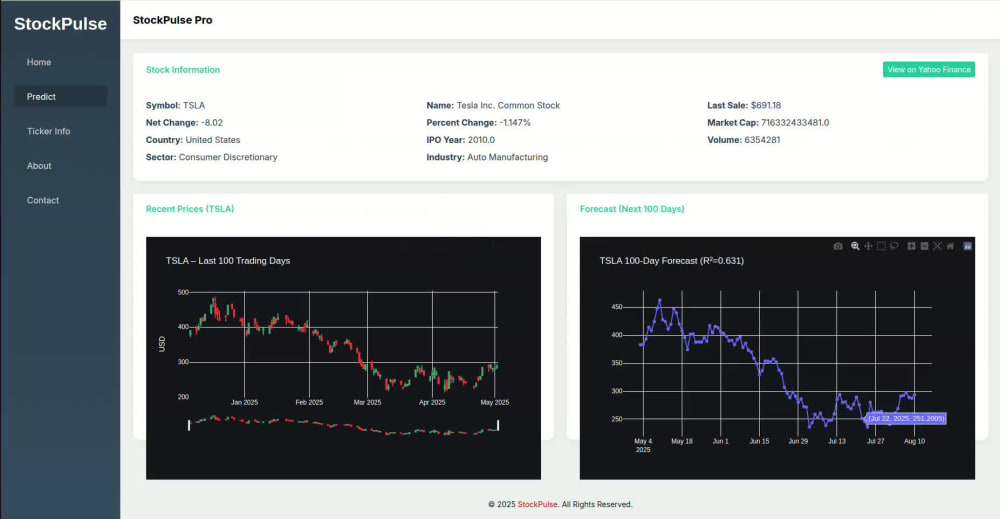The height and width of the screenshot is (519, 1000).
Task: Select the Zoom tool in forecast chart toolbar
Action: pos(855,246)
